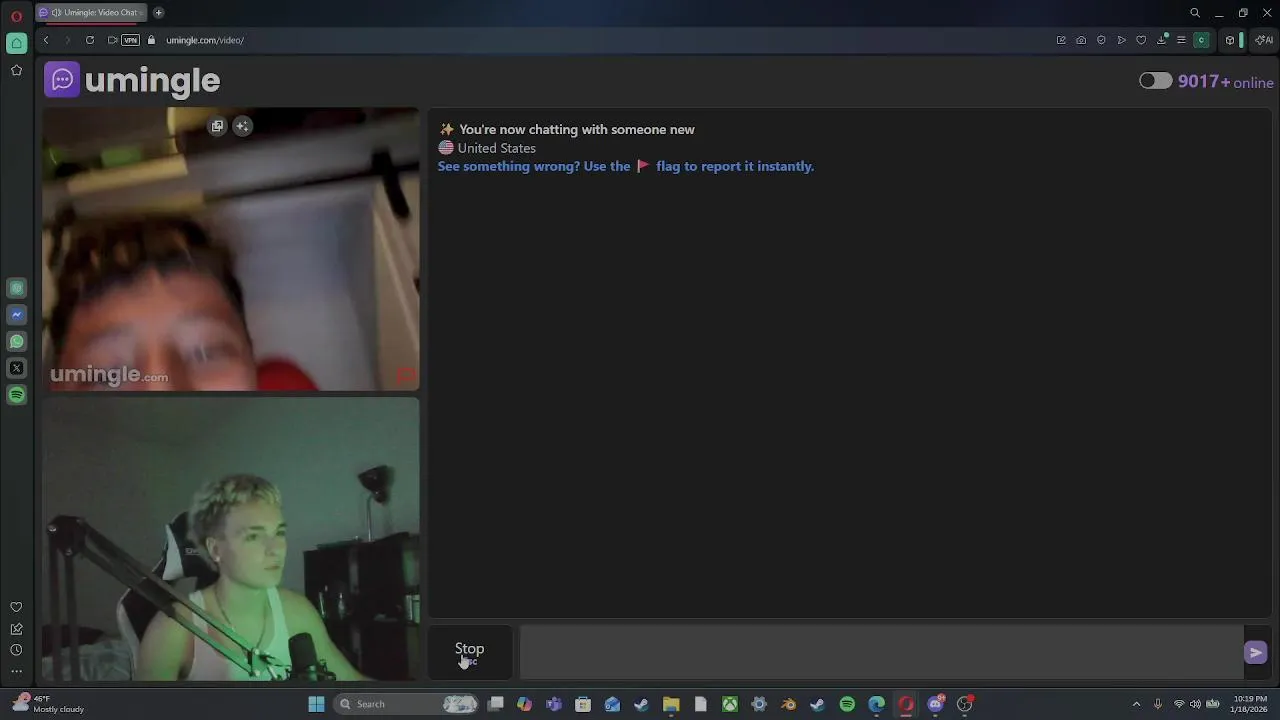Viewport: 1280px width, 720px height.
Task: Click the stranger's video feed
Action: tap(231, 249)
